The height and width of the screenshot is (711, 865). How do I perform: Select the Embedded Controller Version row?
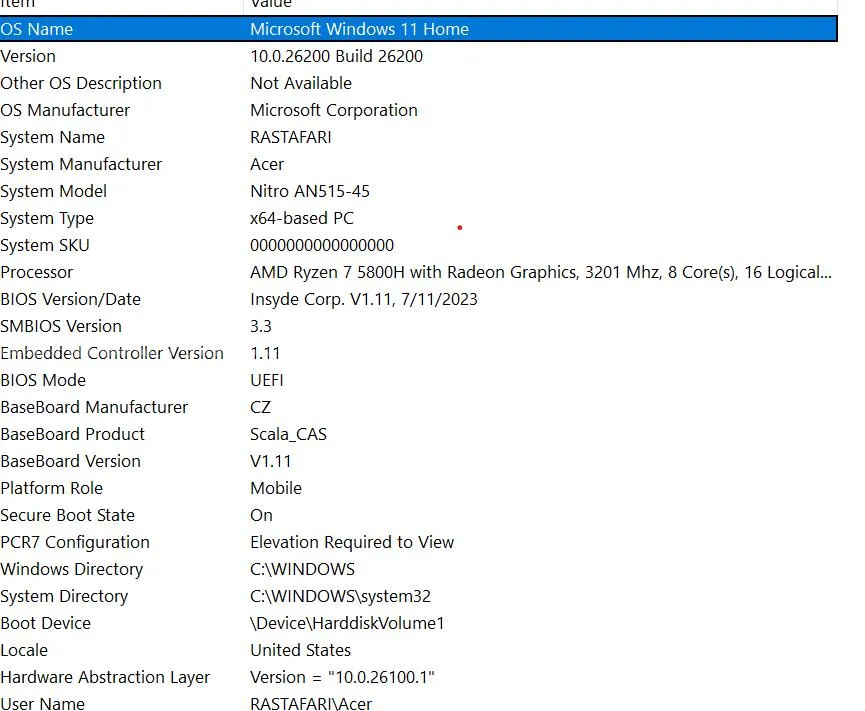(112, 353)
